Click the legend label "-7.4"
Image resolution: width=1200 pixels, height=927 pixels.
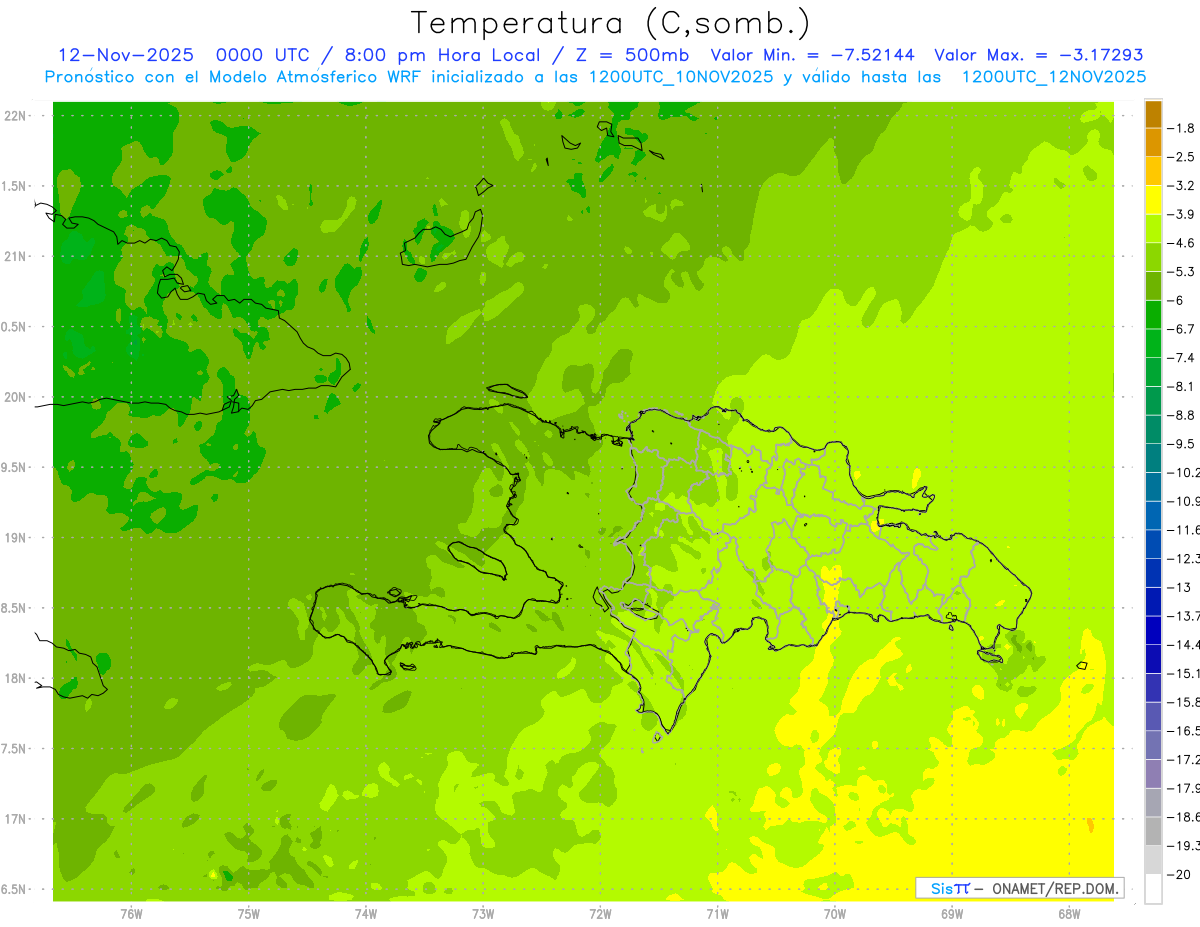click(x=1183, y=358)
